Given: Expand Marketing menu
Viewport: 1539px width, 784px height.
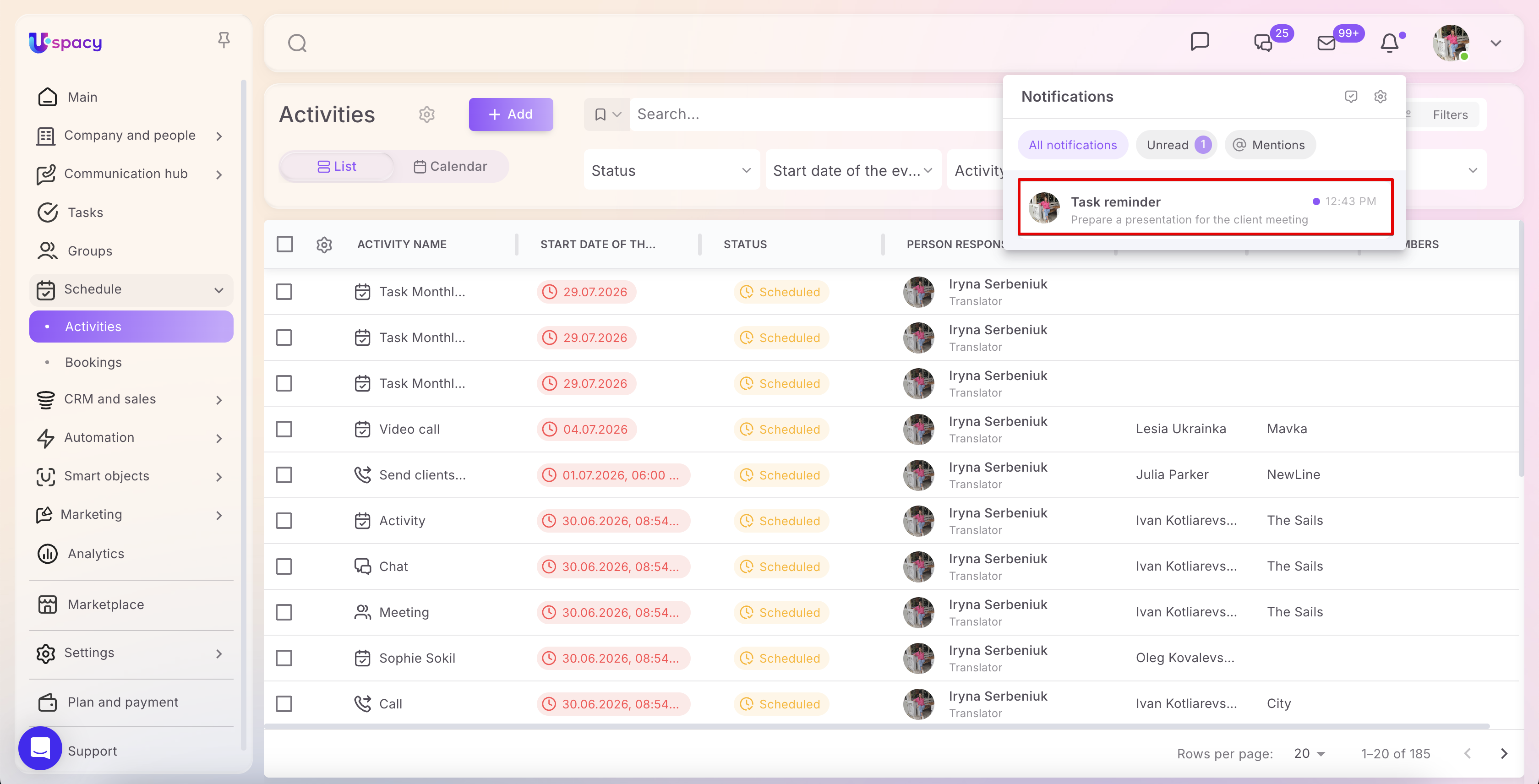Looking at the screenshot, I should (131, 515).
